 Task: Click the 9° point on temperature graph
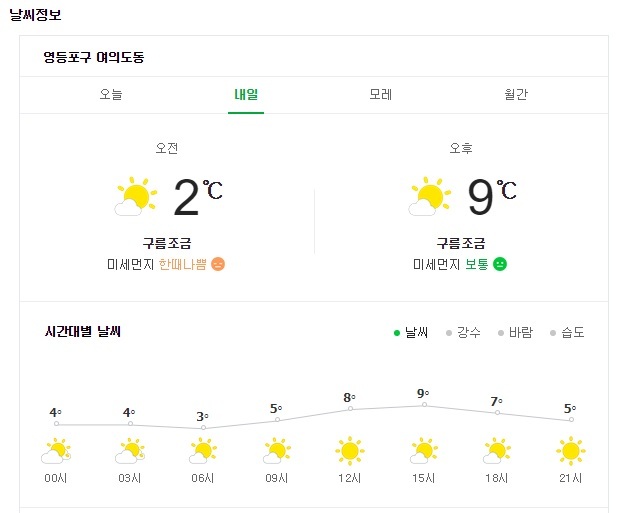[x=424, y=405]
